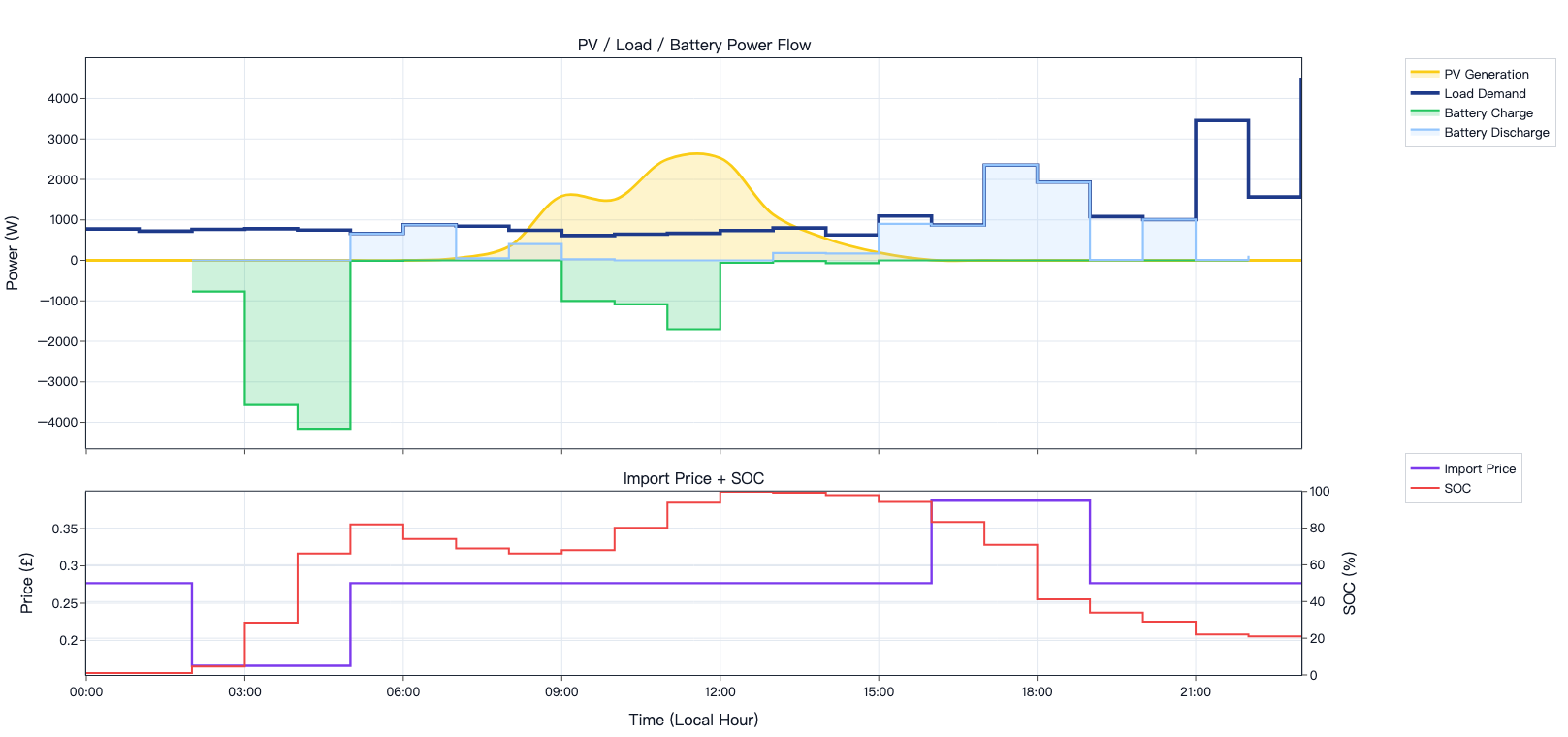Click the yellow PV Generation legend line
Image resolution: width=1568 pixels, height=737 pixels.
tap(1424, 73)
